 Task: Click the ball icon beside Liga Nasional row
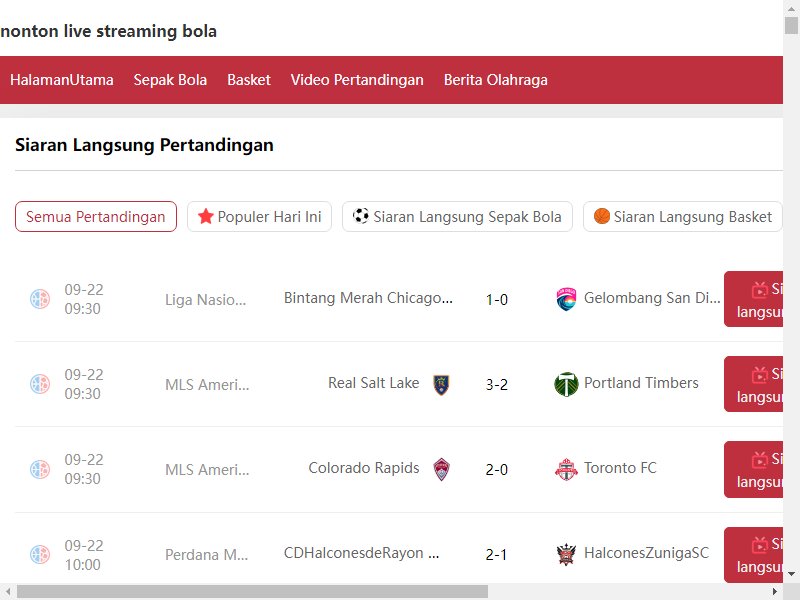(40, 299)
